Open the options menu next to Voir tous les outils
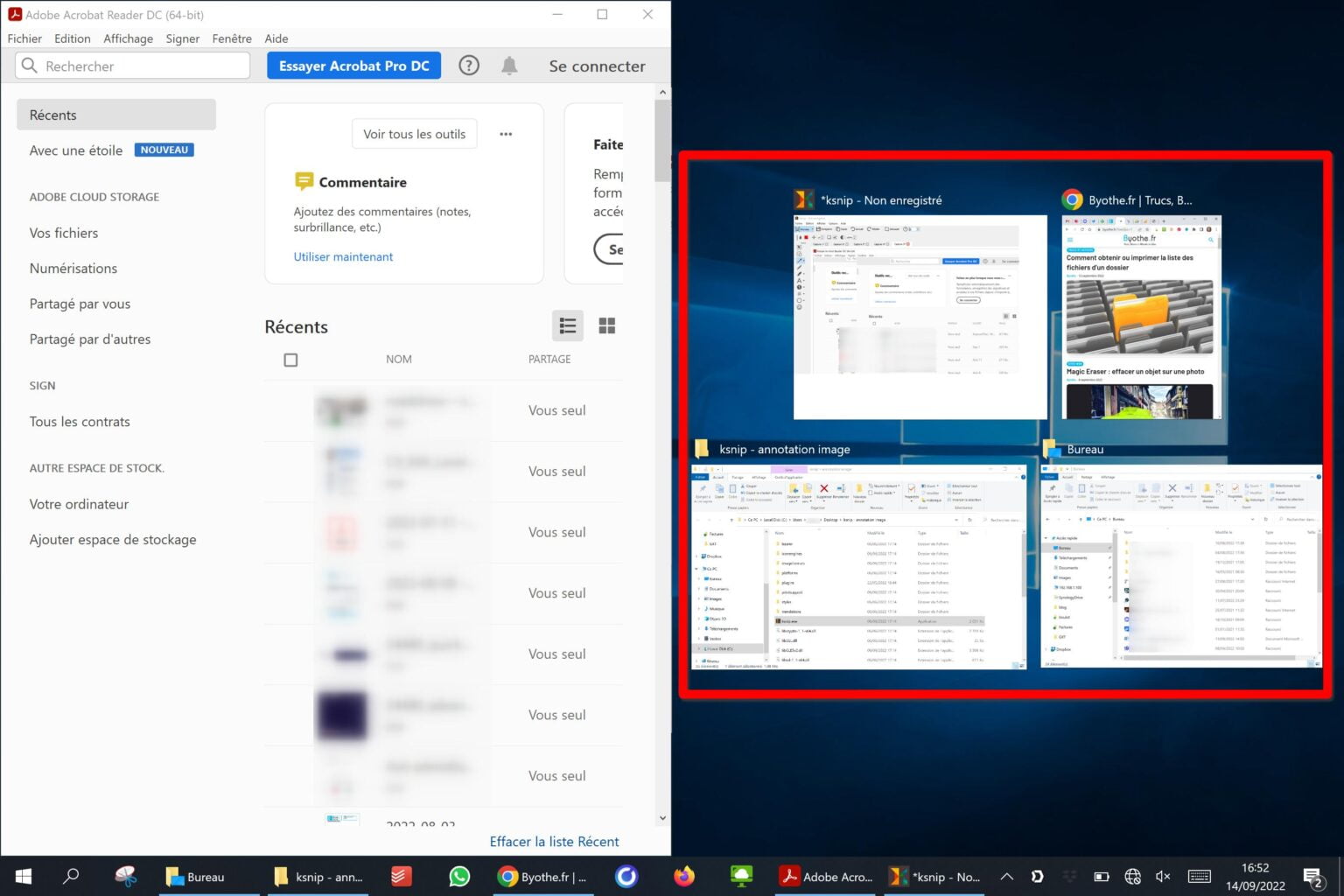Image resolution: width=1344 pixels, height=896 pixels. [x=506, y=133]
